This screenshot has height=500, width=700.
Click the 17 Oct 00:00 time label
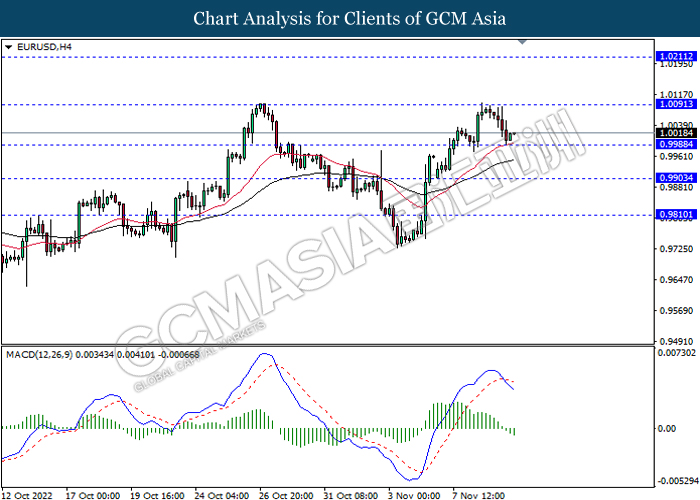pyautogui.click(x=93, y=495)
